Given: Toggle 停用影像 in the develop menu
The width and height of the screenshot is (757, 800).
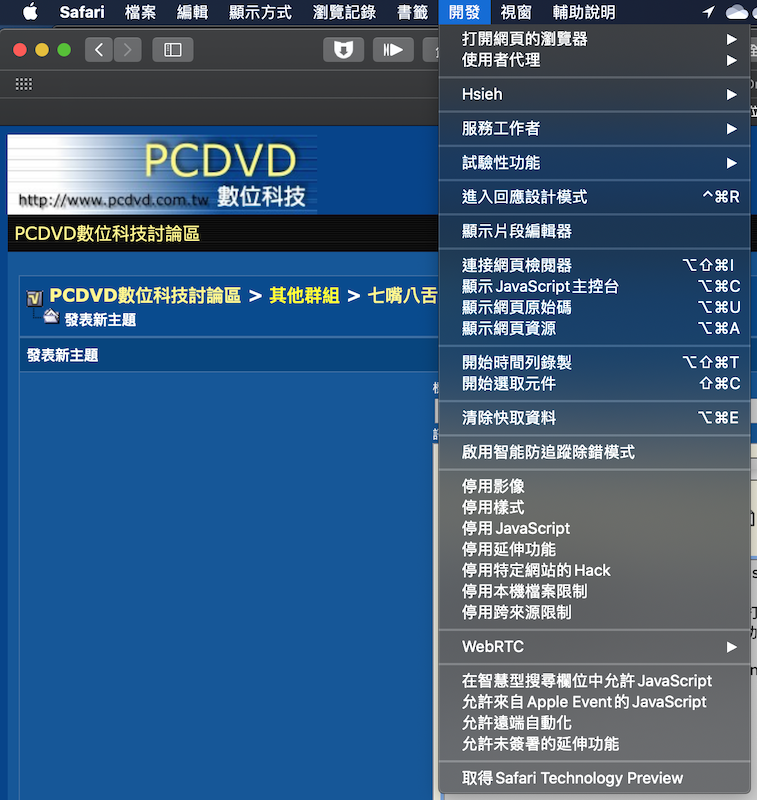Looking at the screenshot, I should 493,486.
